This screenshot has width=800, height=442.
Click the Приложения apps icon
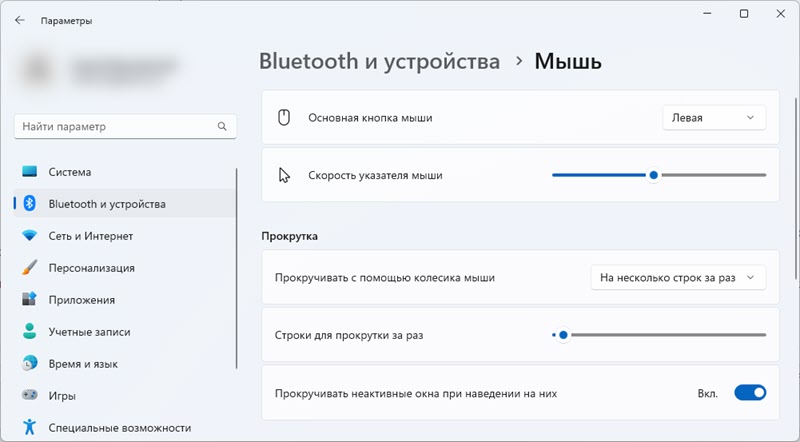29,300
